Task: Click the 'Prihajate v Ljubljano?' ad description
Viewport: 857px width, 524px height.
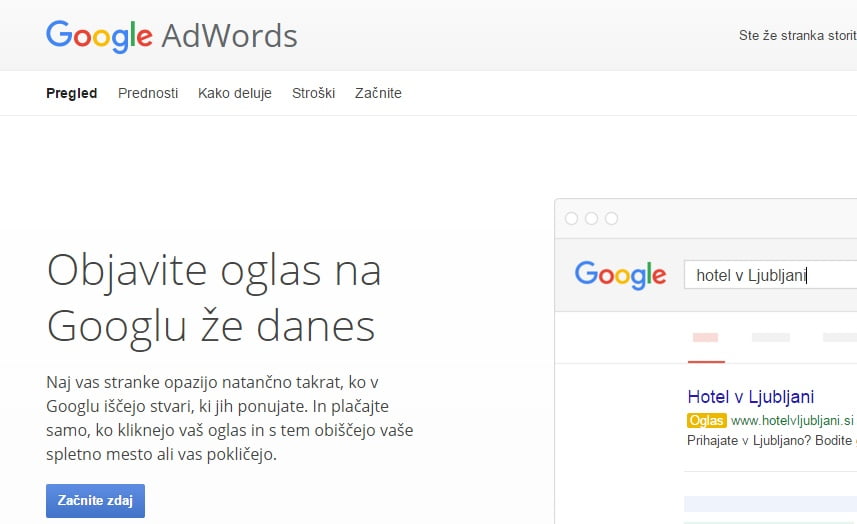Action: click(x=770, y=440)
